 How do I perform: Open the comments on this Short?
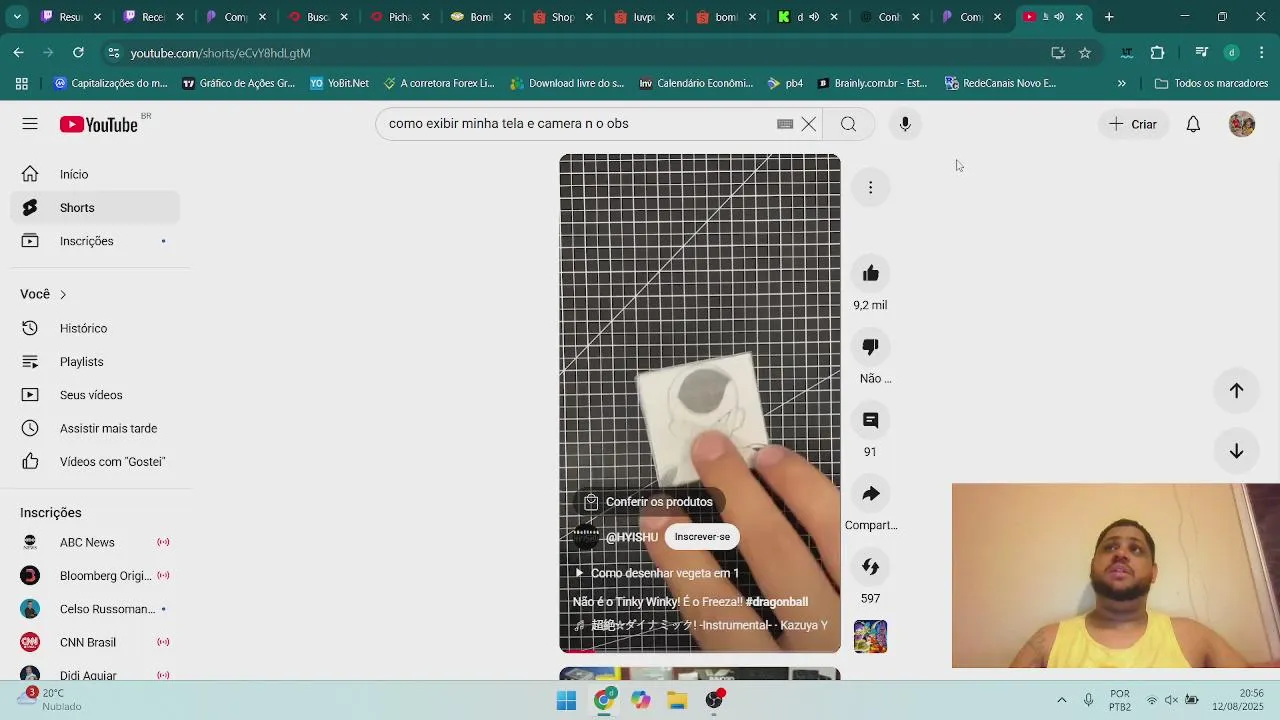pos(870,420)
